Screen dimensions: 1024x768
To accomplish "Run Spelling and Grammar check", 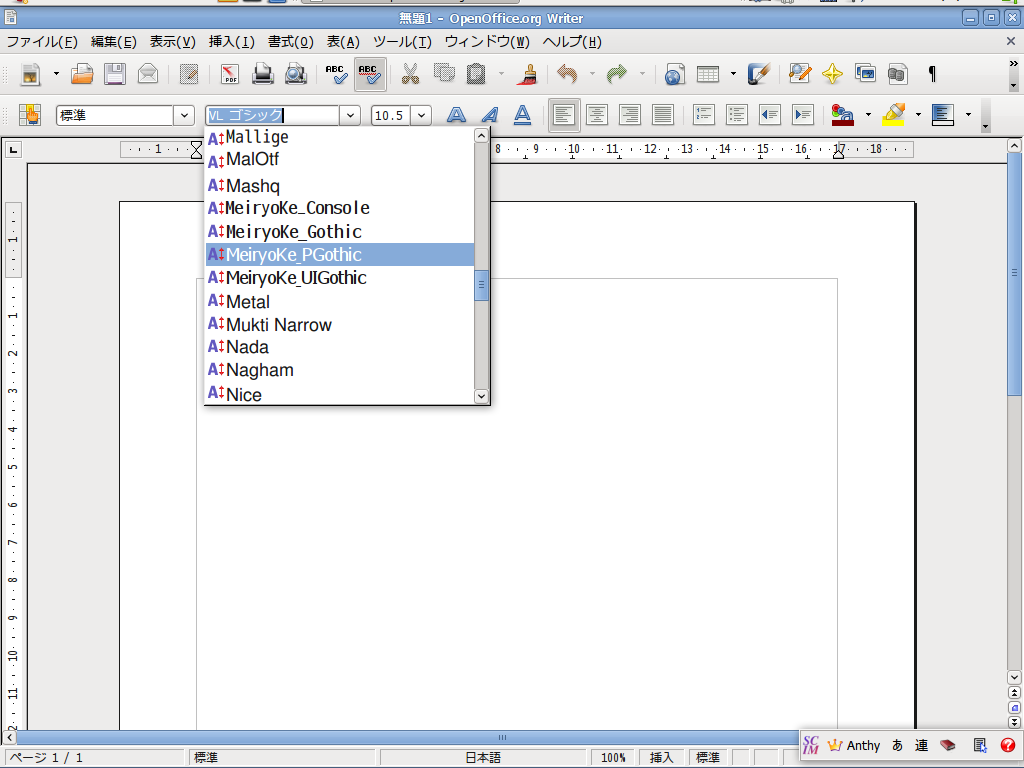I will pyautogui.click(x=336, y=74).
